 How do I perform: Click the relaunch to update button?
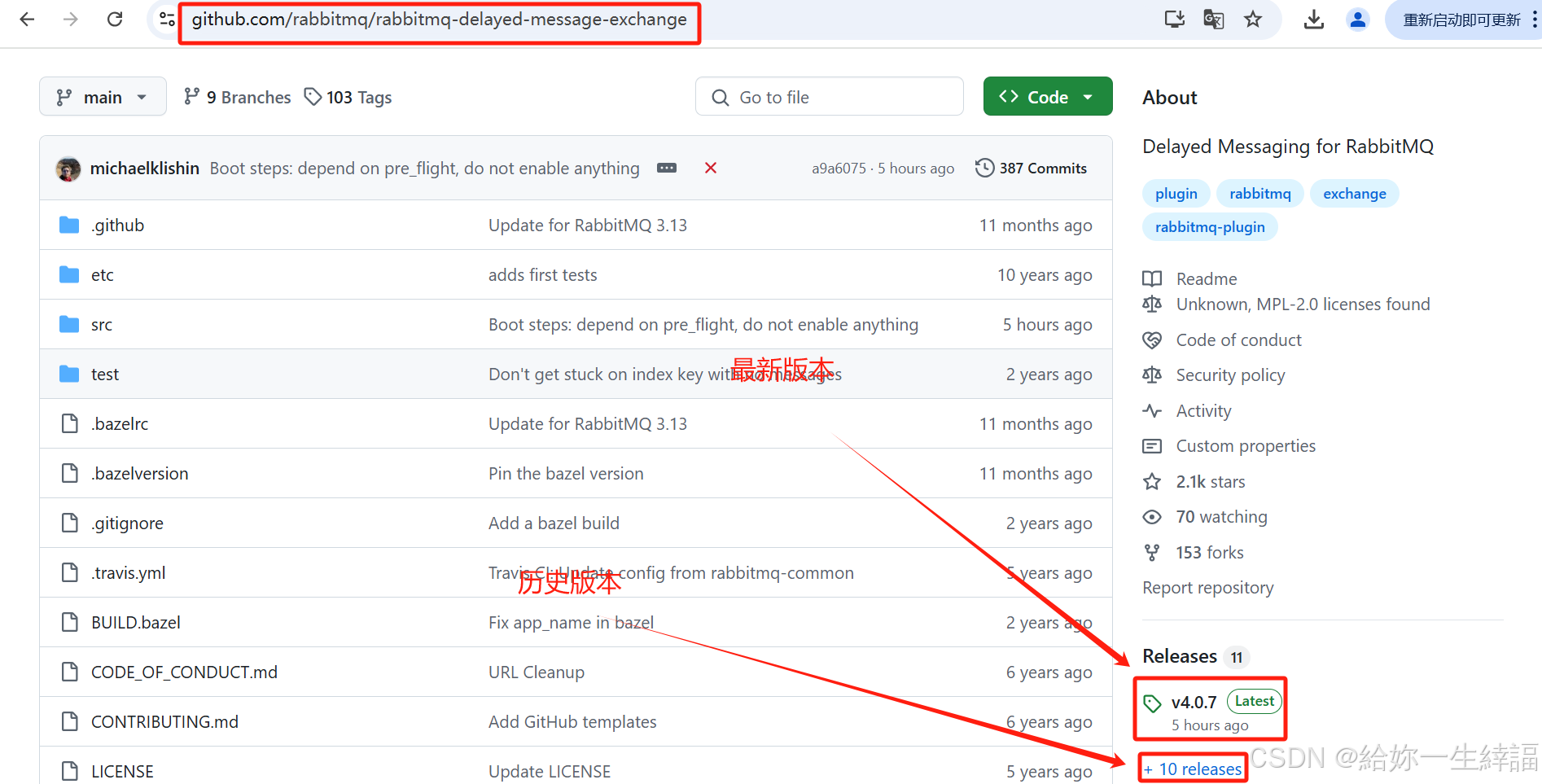point(1463,20)
